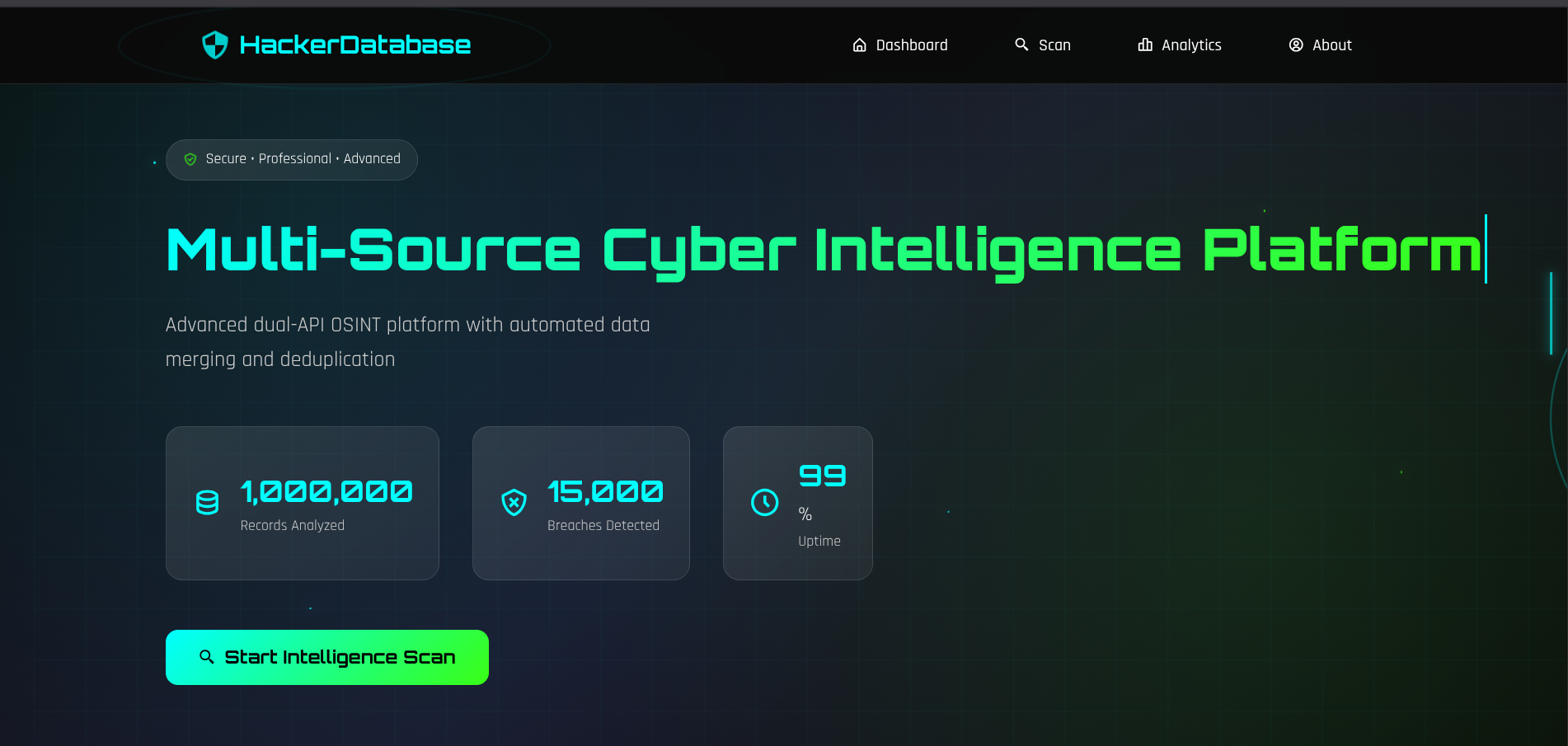Image resolution: width=1568 pixels, height=746 pixels.
Task: Select the Breaches Detected stat card
Action: pos(580,503)
